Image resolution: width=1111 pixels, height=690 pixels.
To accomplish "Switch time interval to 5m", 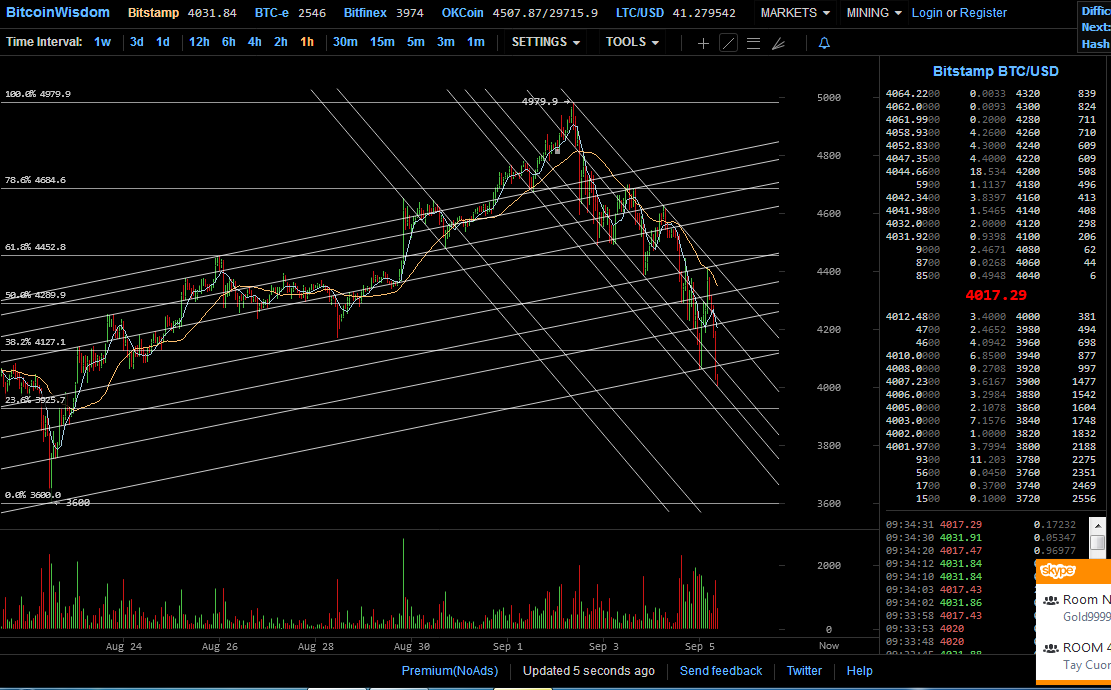I will [x=415, y=42].
